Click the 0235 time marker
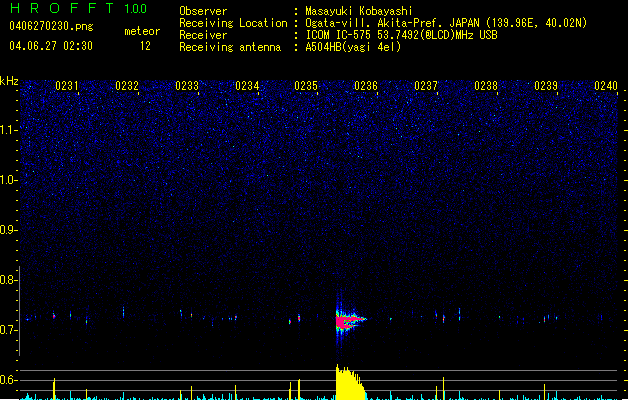The height and width of the screenshot is (400, 629). [x=306, y=86]
